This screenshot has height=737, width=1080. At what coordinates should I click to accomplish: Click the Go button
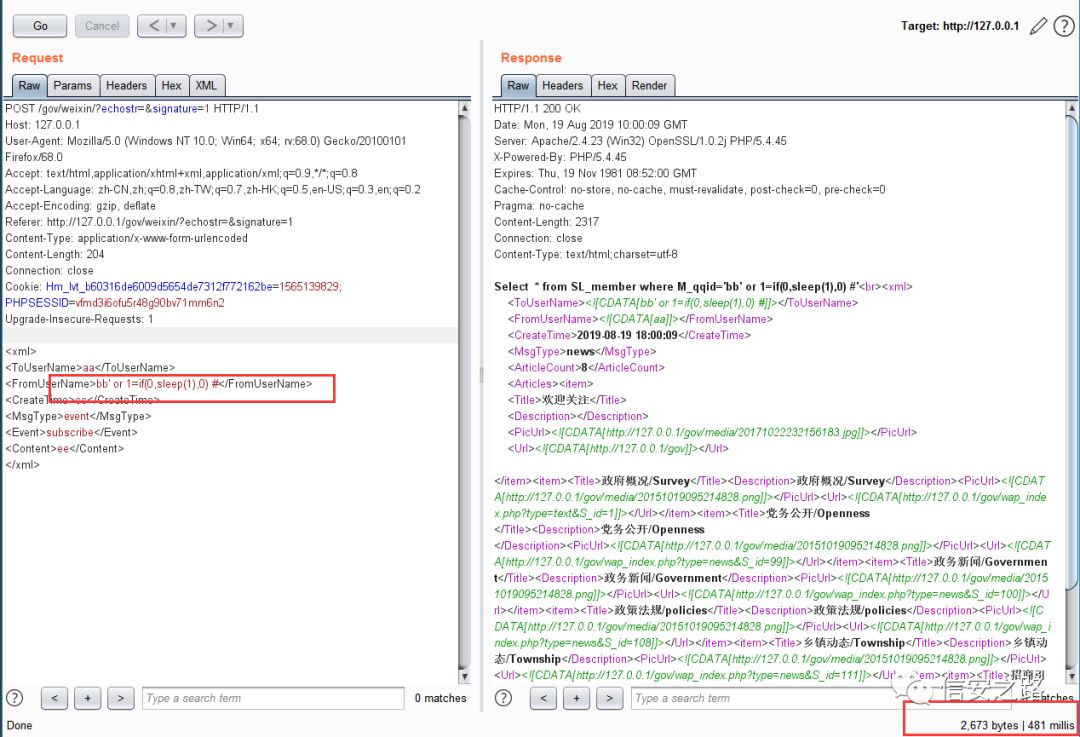point(40,26)
